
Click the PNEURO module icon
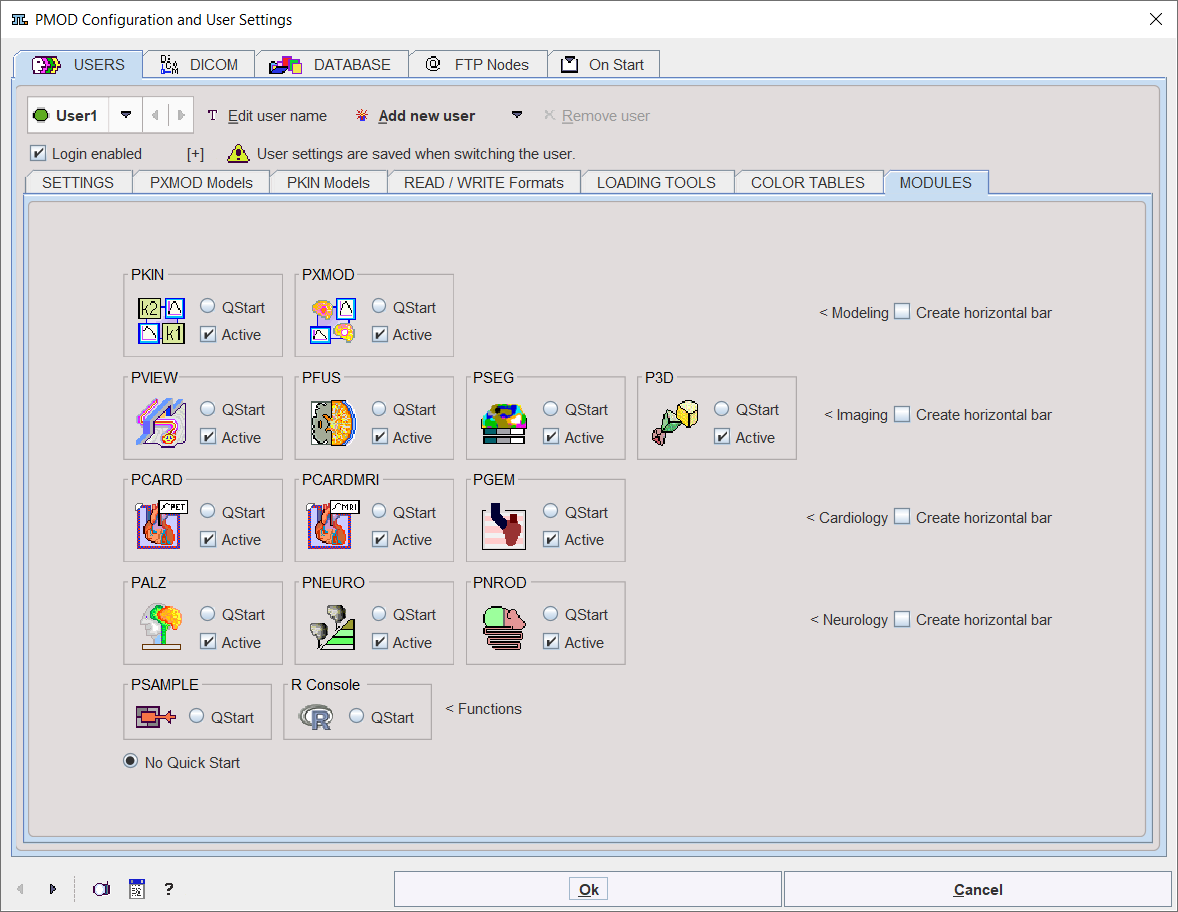tap(333, 627)
